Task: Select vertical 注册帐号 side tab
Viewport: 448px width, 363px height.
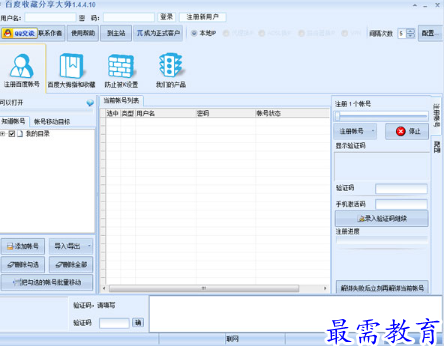Action: 436,115
